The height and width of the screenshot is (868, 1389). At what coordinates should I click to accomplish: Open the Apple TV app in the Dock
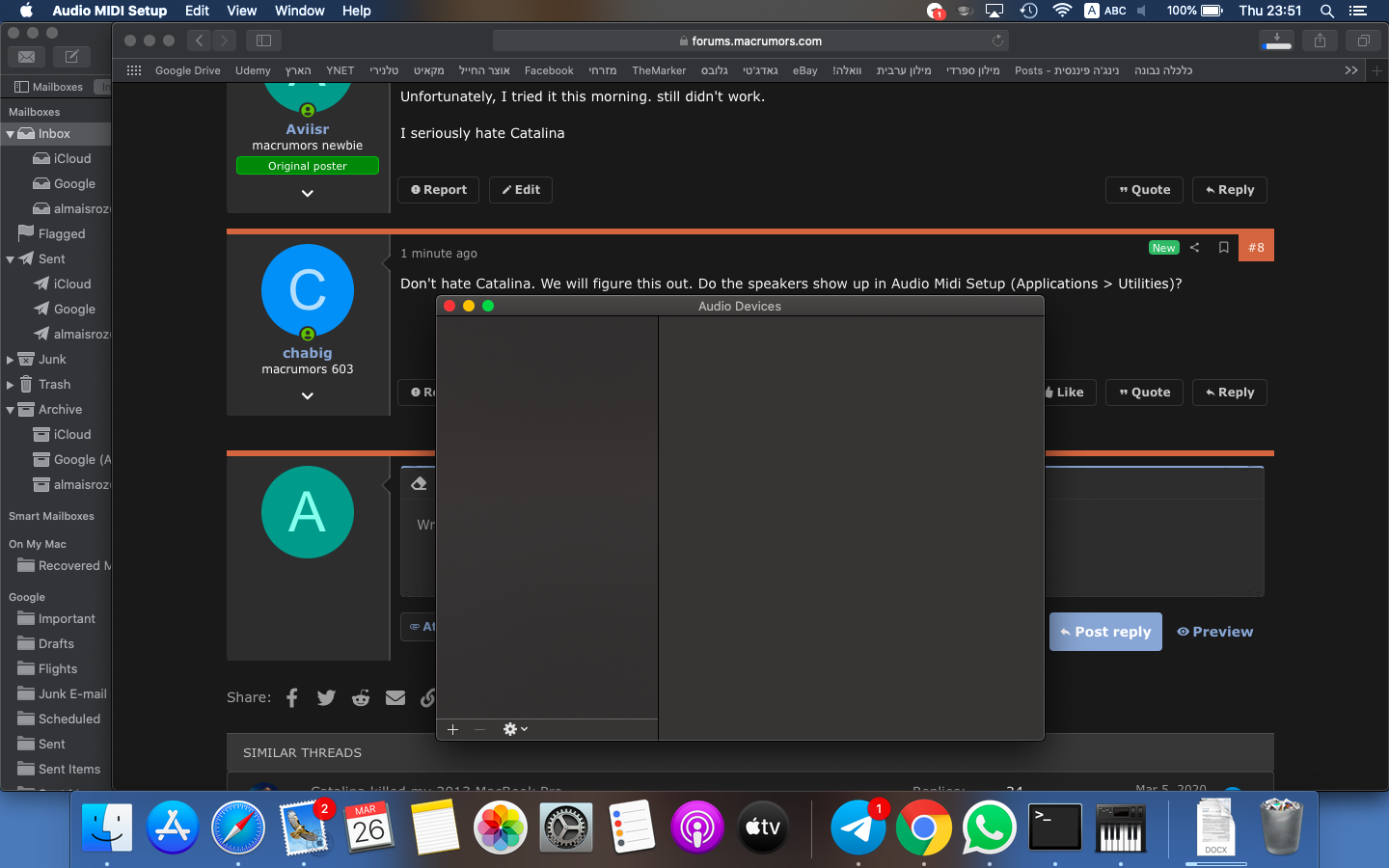(763, 827)
